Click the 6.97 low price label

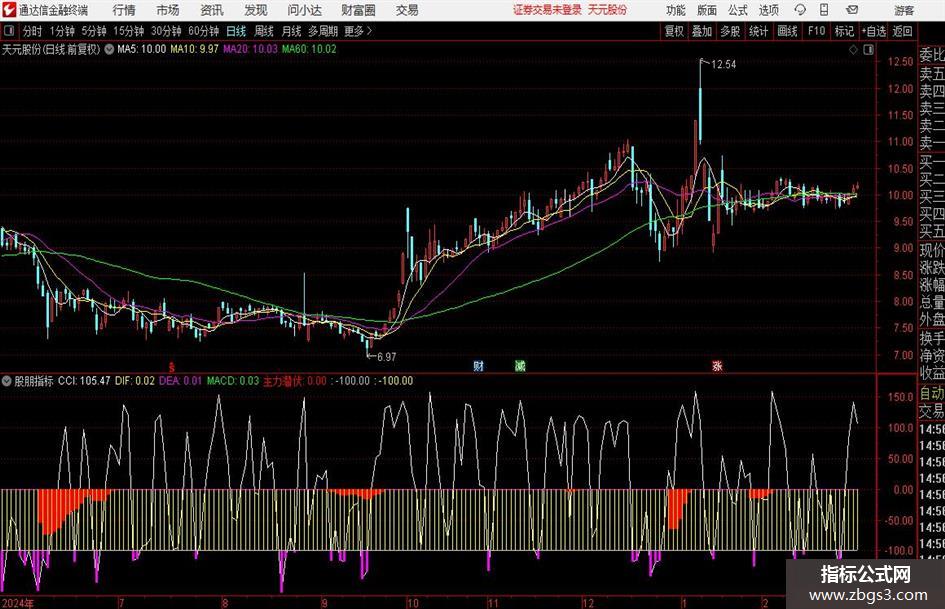386,357
